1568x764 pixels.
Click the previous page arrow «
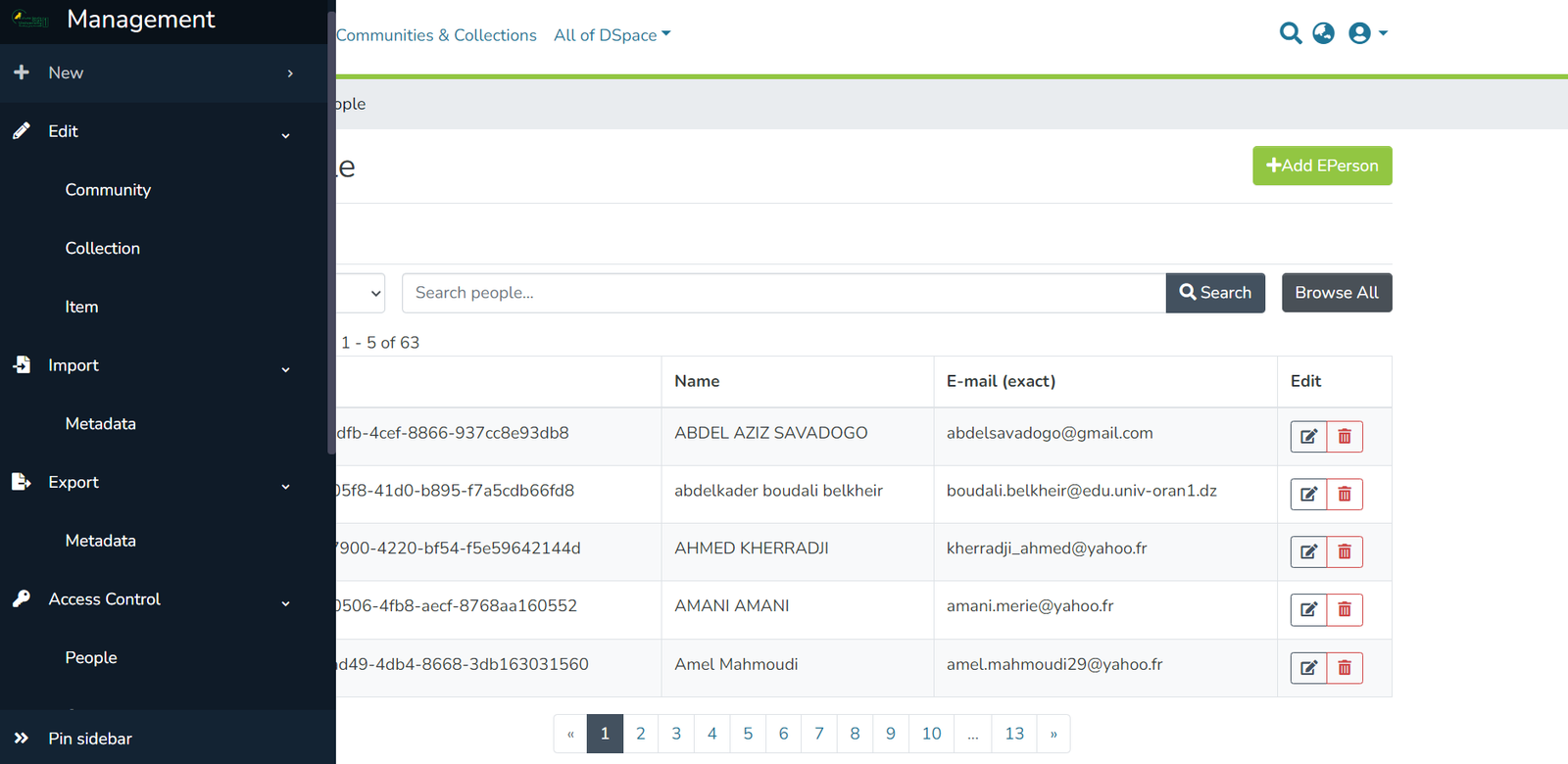tap(570, 734)
